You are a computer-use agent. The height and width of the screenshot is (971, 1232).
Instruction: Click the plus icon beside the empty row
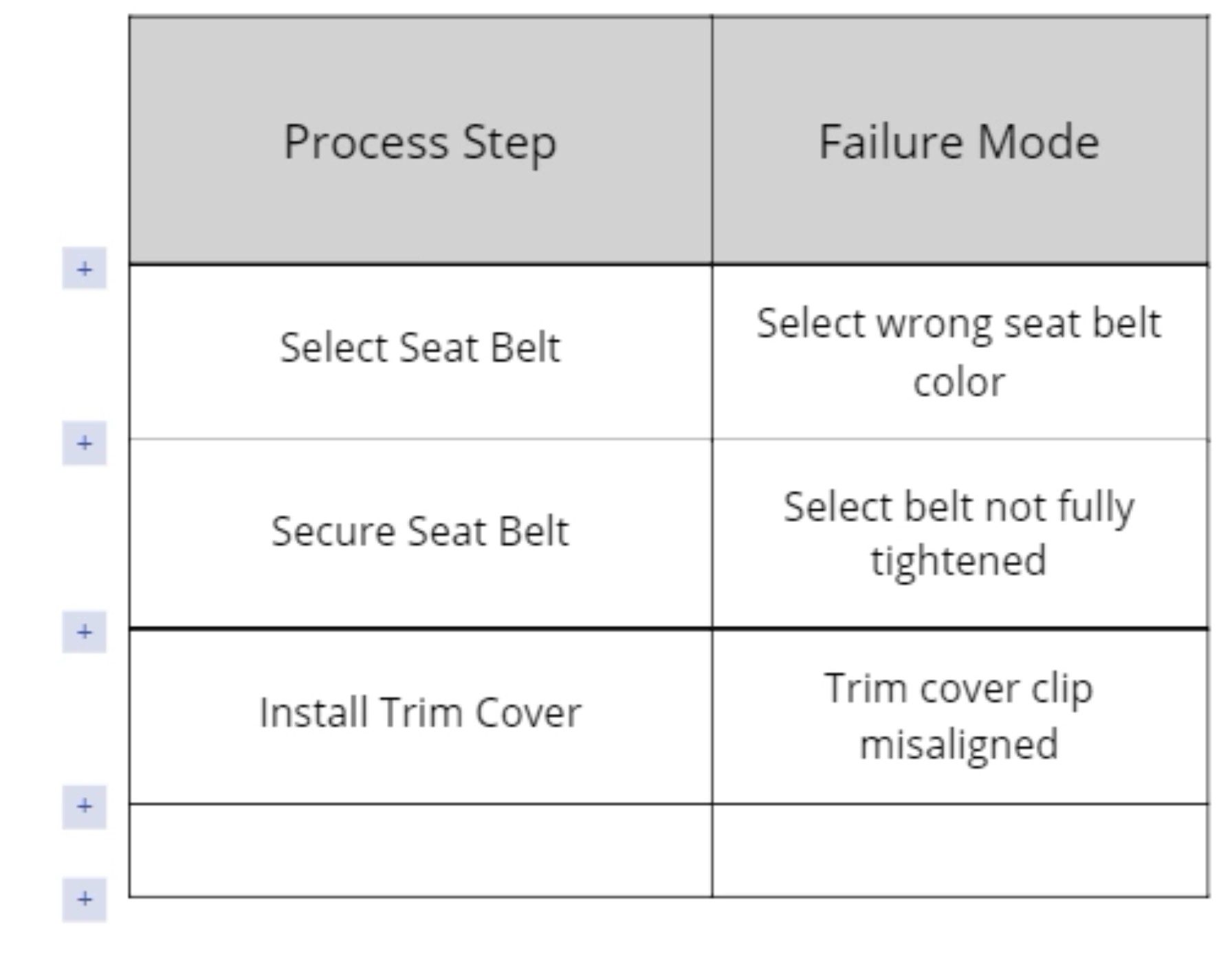[84, 805]
